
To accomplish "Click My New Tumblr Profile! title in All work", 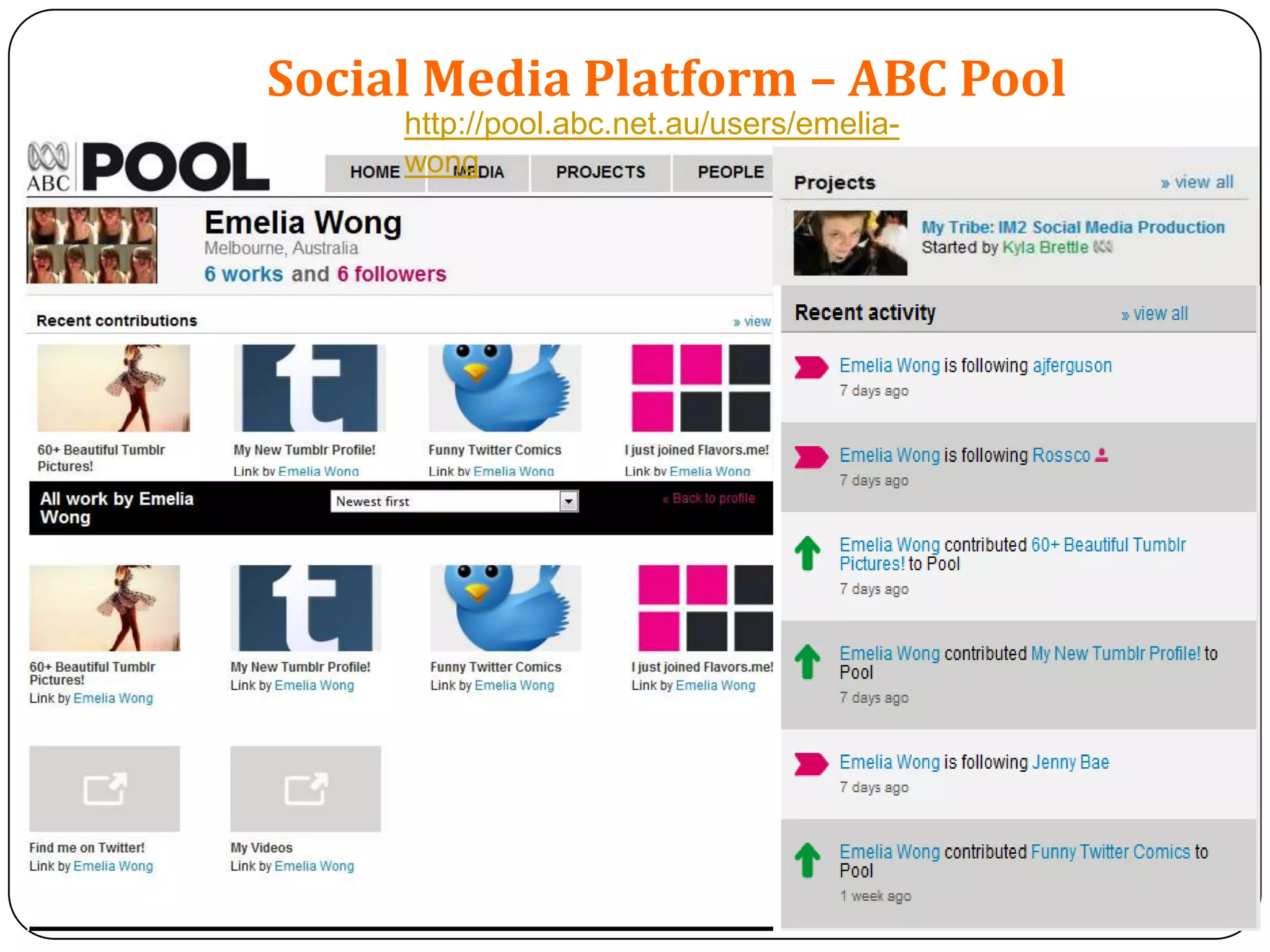I will coord(300,667).
